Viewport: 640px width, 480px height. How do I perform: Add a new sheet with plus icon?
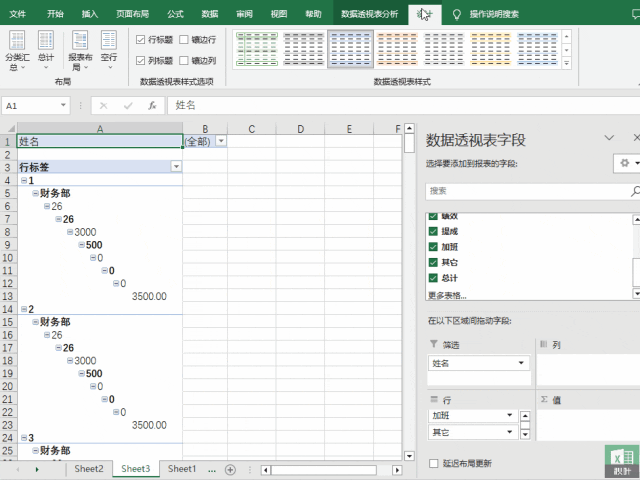click(x=230, y=469)
